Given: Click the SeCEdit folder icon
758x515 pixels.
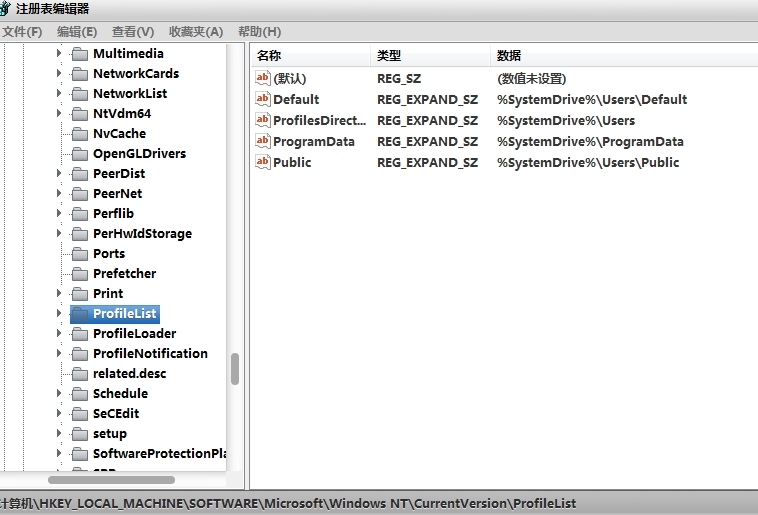Looking at the screenshot, I should coord(79,414).
